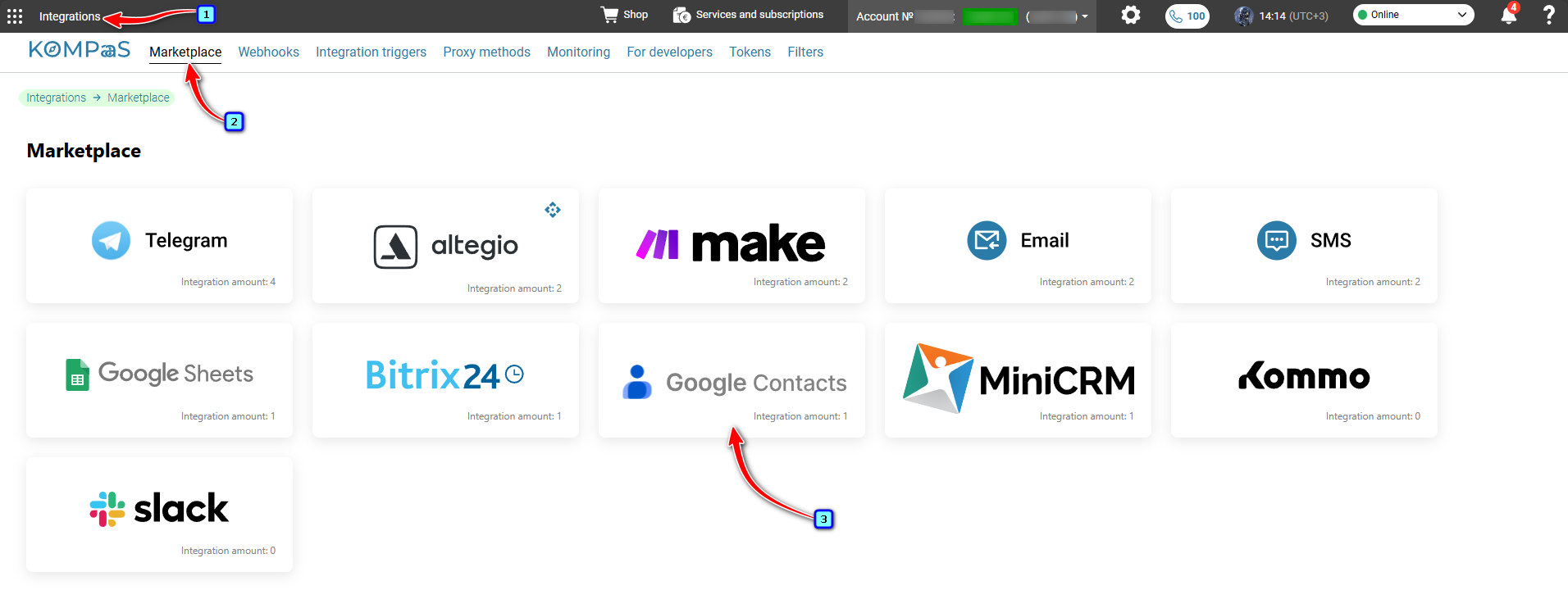Open the Proxy methods tab
1568x590 pixels.
(x=486, y=52)
